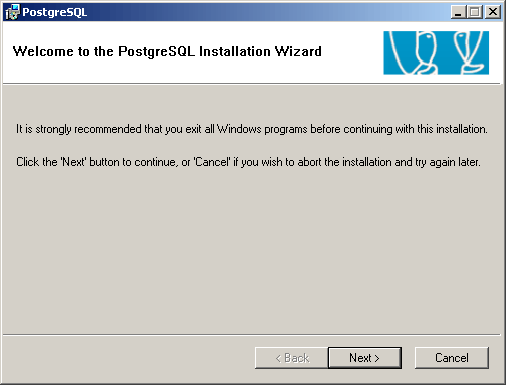Click the disabled < Back button
506x385 pixels.
292,358
